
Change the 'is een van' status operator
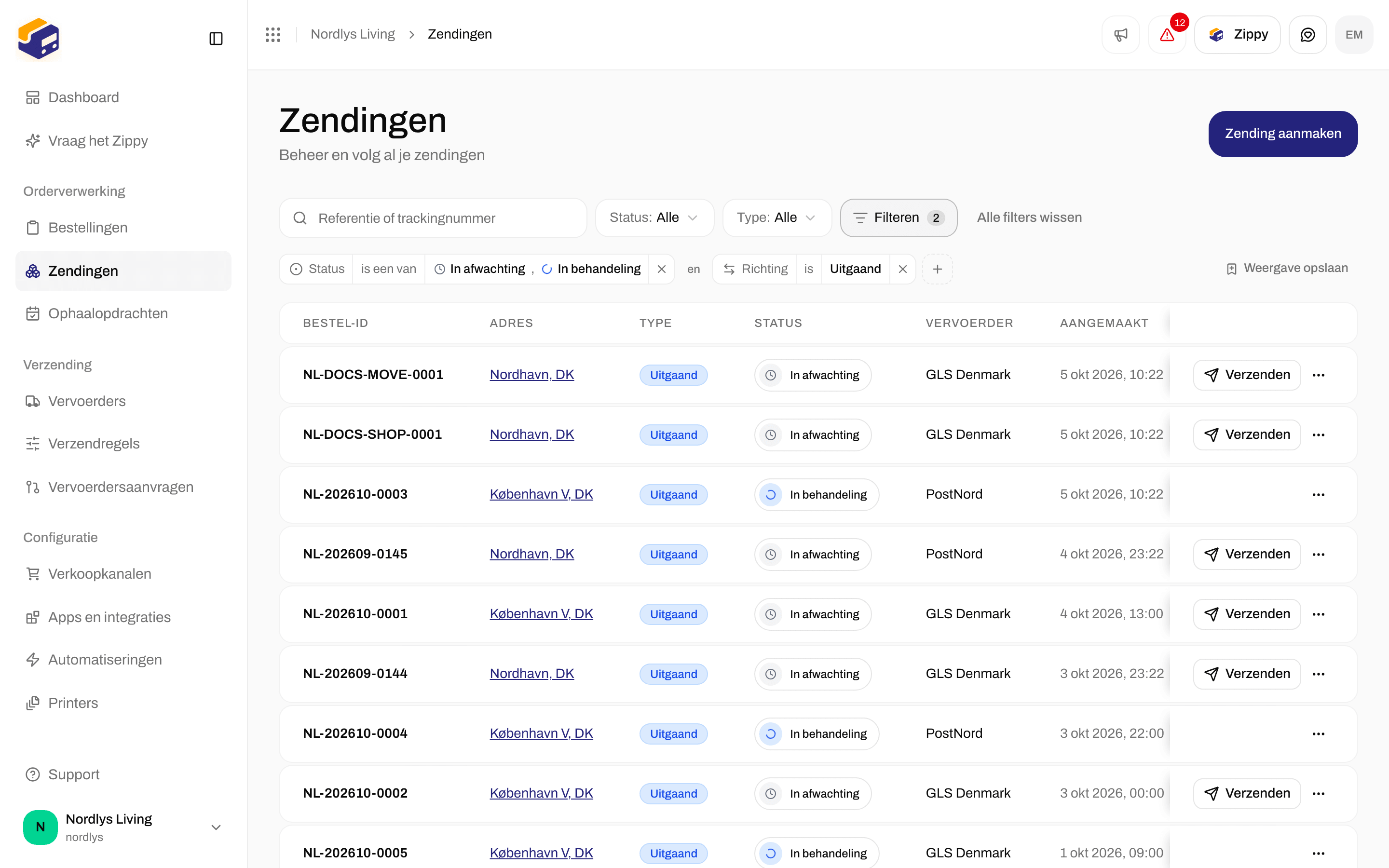tap(389, 269)
